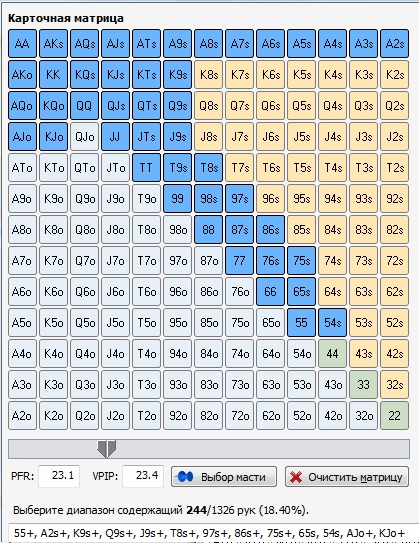Select the JTo hand cell
Image resolution: width=419 pixels, height=543 pixels.
pyautogui.click(x=115, y=168)
